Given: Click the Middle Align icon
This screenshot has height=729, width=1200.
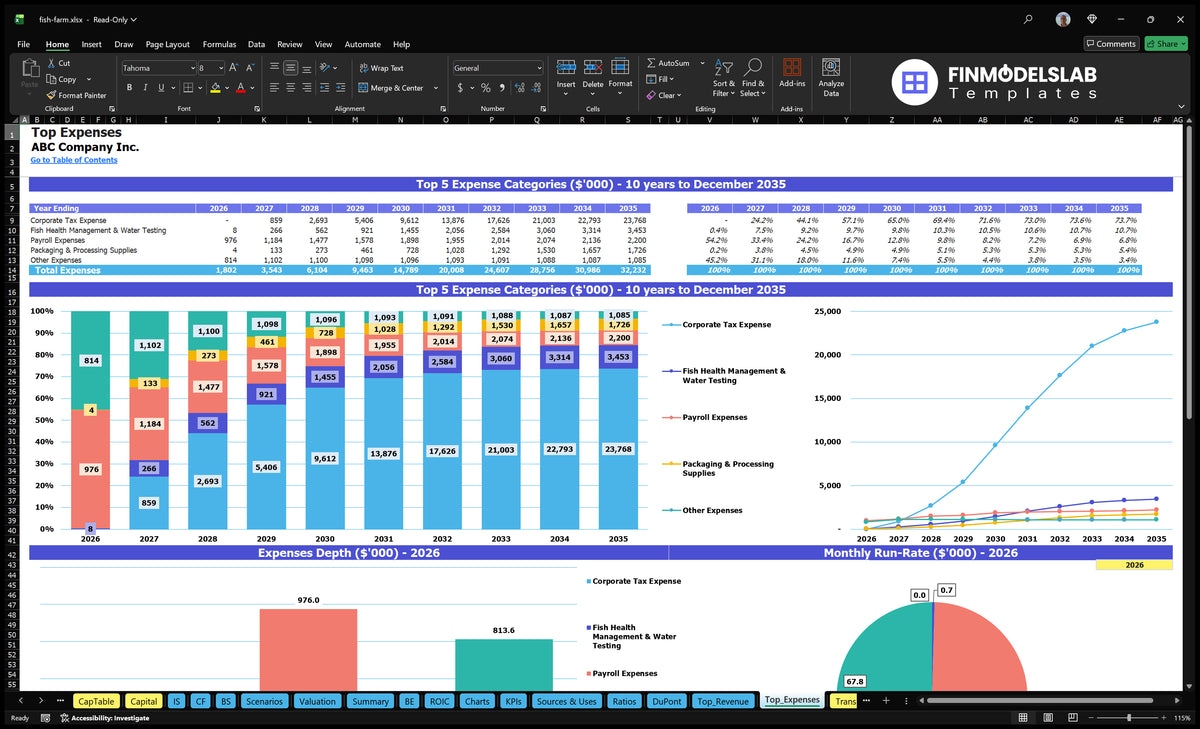Looking at the screenshot, I should pyautogui.click(x=291, y=68).
